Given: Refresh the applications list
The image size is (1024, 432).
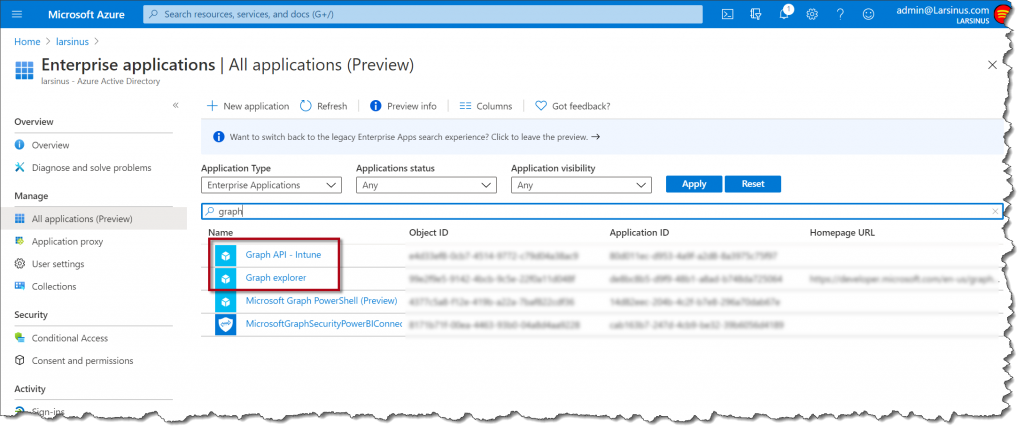Looking at the screenshot, I should coord(323,106).
